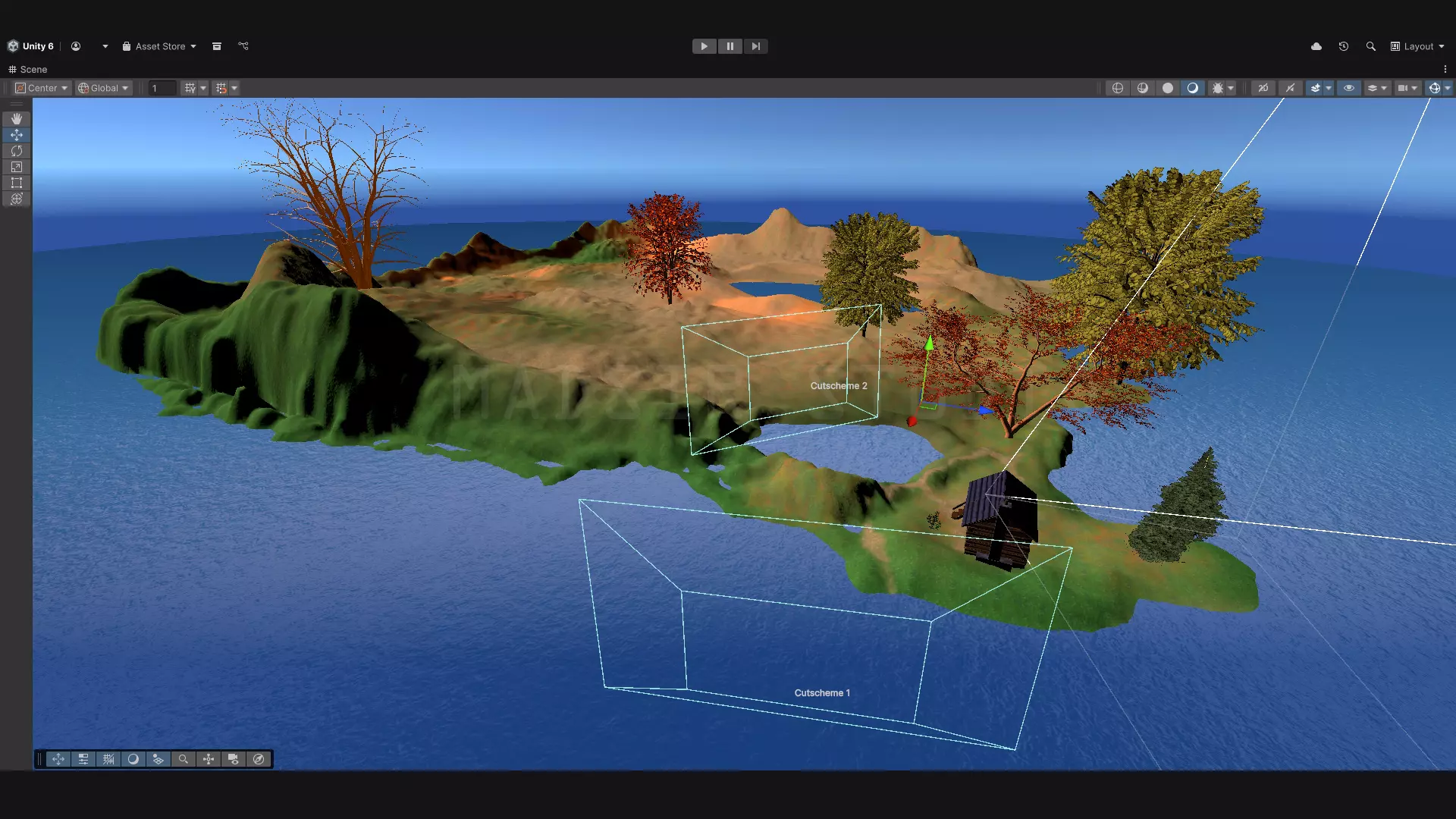Screen dimensions: 1456x819
Task: Click the red X-axis move gizmo handle
Action: pos(912,422)
